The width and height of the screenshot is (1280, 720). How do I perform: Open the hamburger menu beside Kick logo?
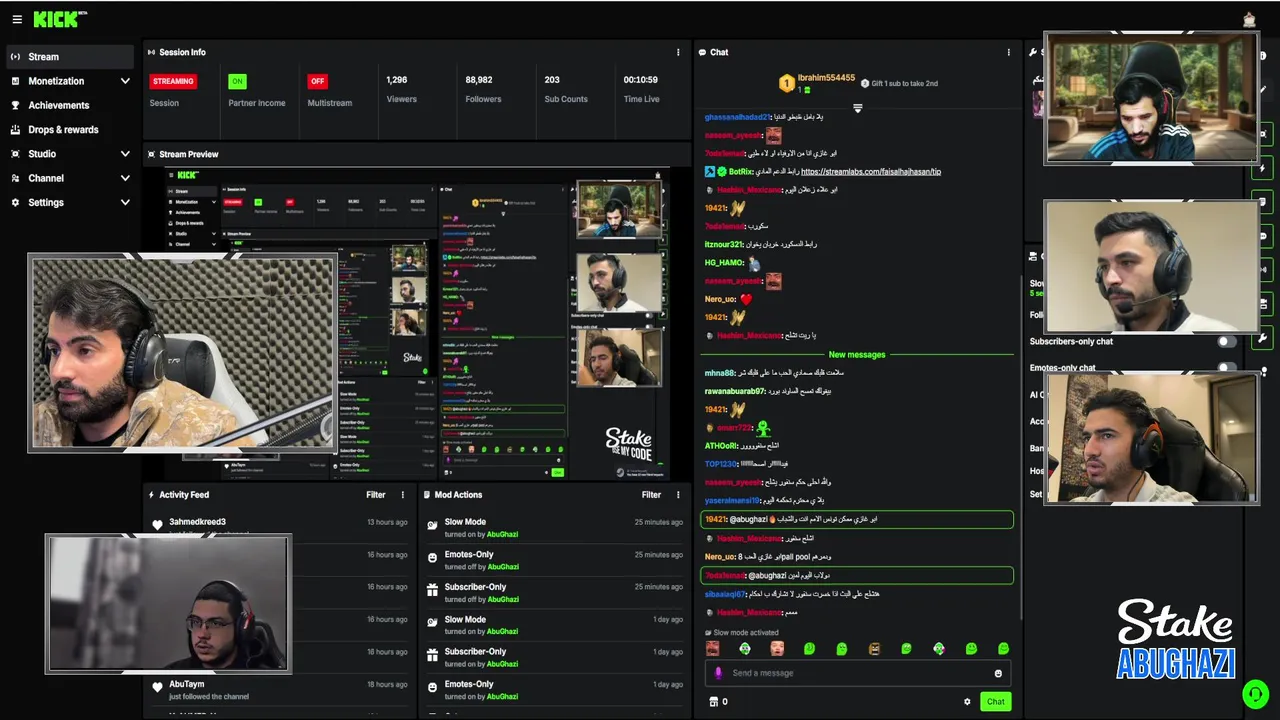[17, 19]
